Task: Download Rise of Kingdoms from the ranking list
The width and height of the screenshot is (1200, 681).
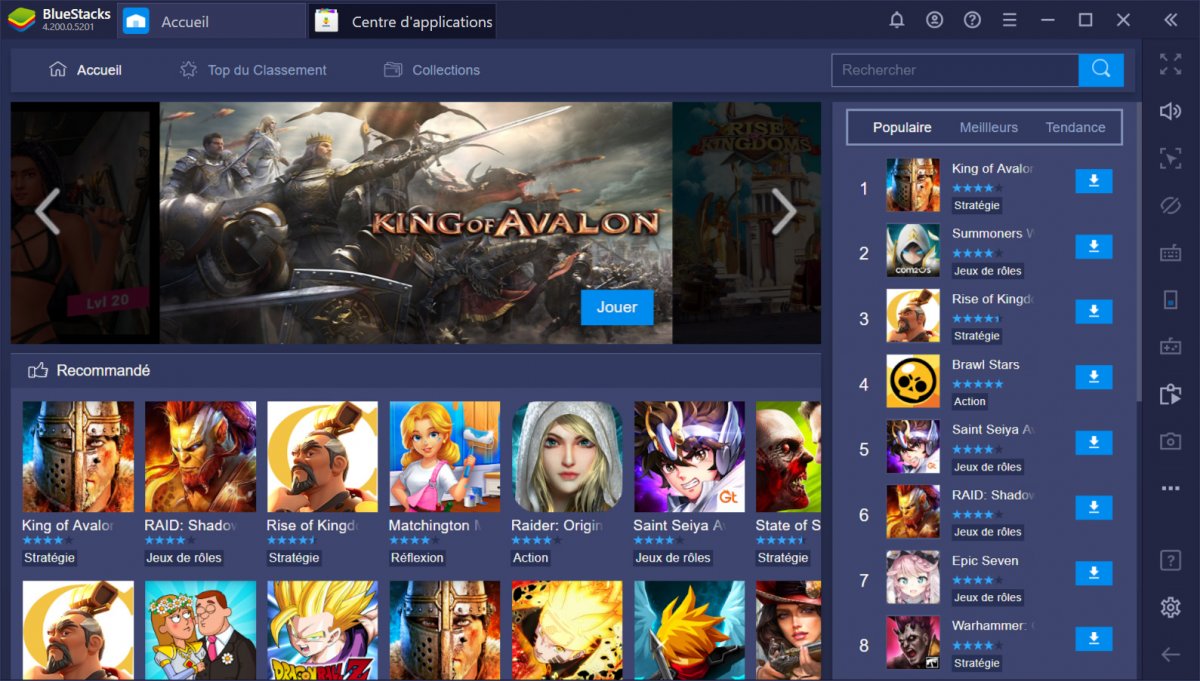Action: [x=1094, y=312]
